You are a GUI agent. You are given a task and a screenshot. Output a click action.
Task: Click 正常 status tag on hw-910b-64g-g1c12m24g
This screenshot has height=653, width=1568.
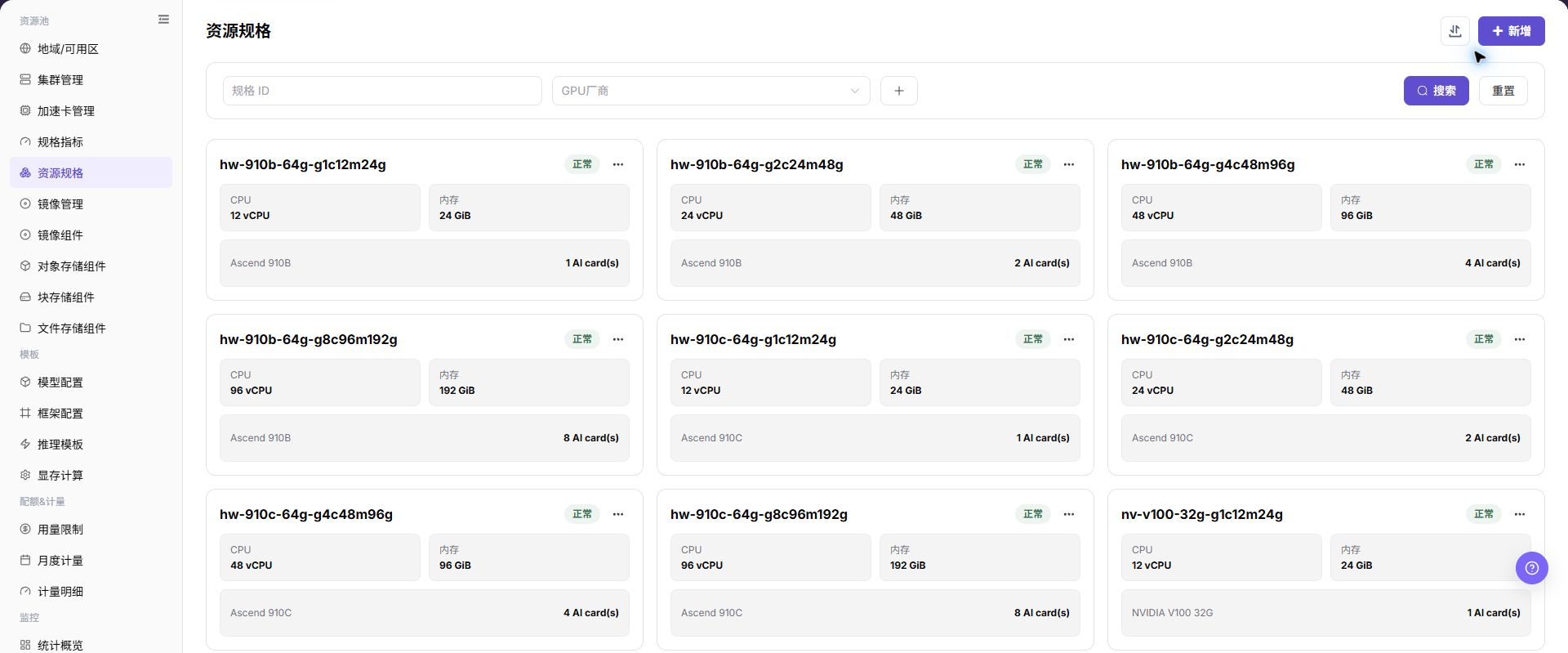(x=582, y=164)
